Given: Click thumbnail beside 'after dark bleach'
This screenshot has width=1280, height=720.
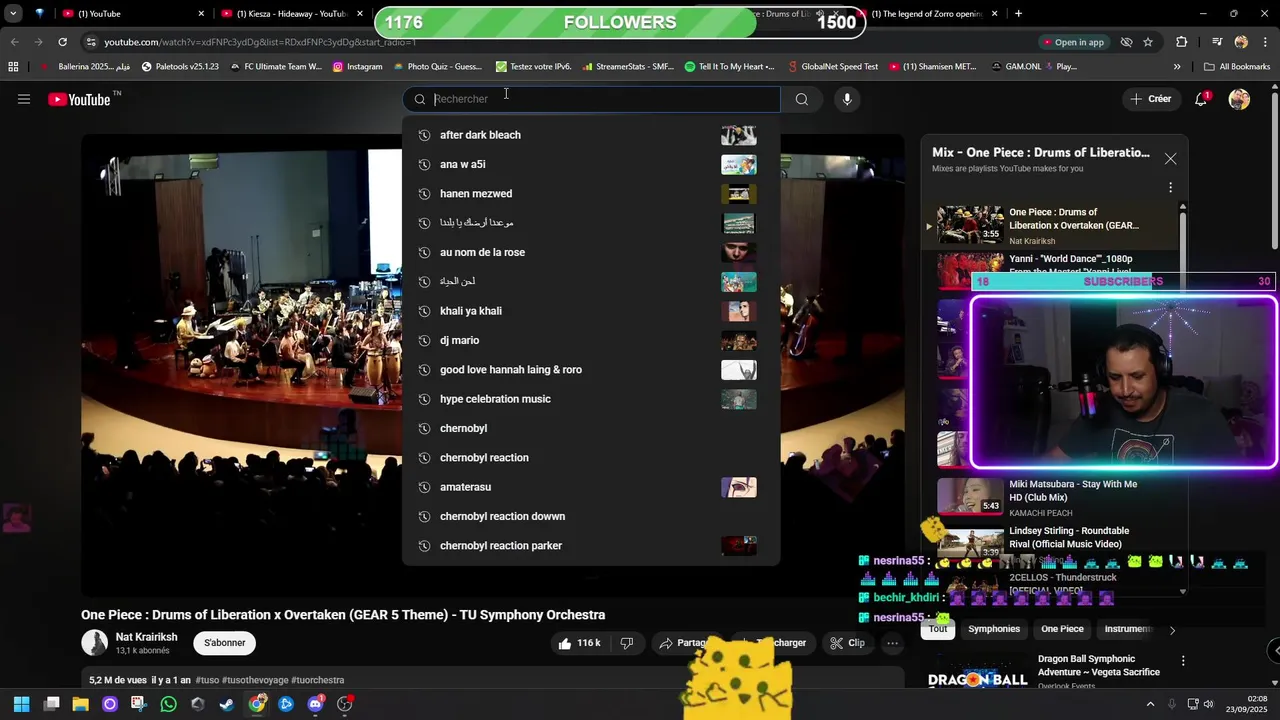Looking at the screenshot, I should point(739,135).
